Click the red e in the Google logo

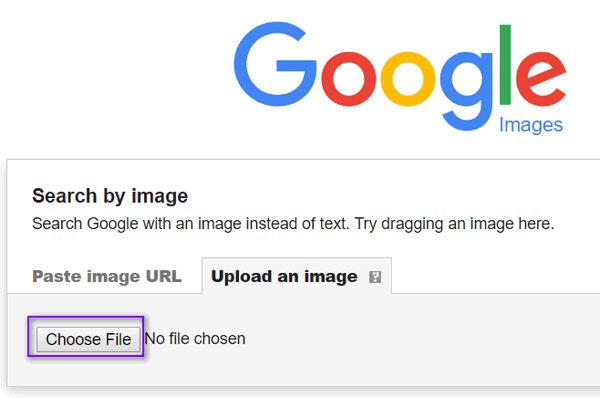pos(541,79)
